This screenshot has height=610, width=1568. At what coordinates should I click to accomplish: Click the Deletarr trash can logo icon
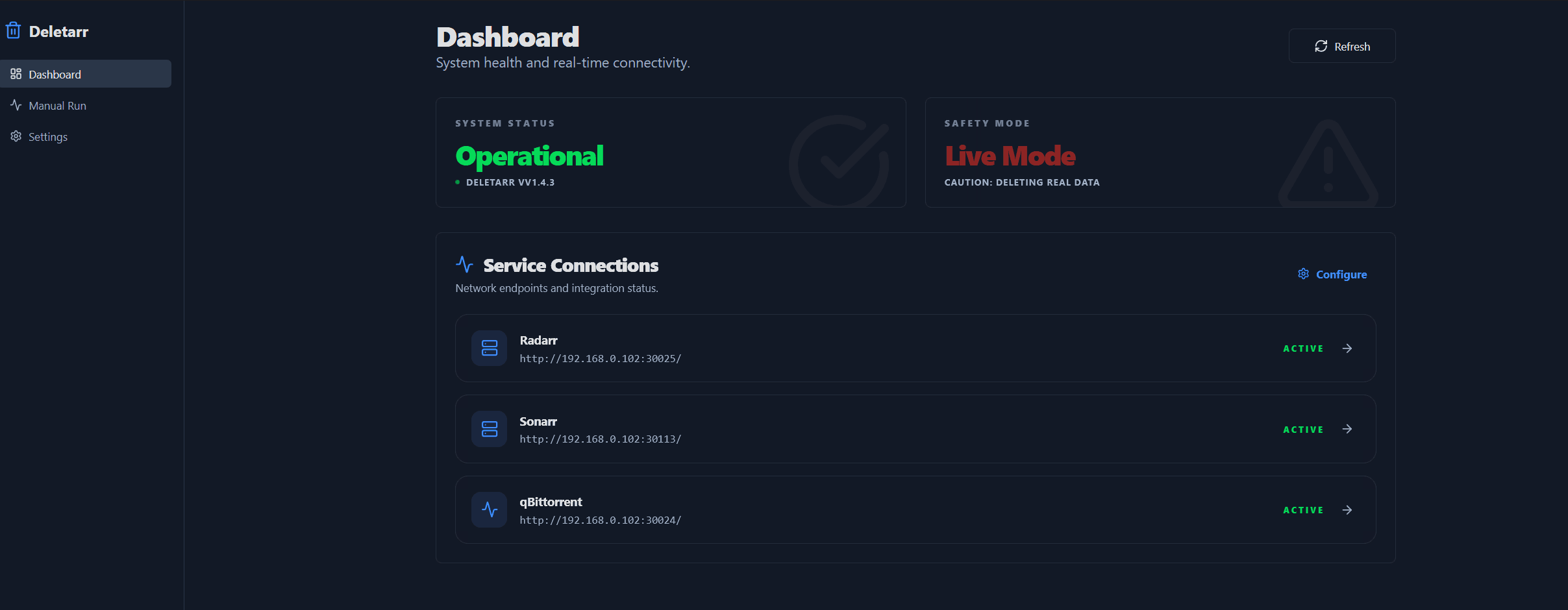tap(13, 30)
